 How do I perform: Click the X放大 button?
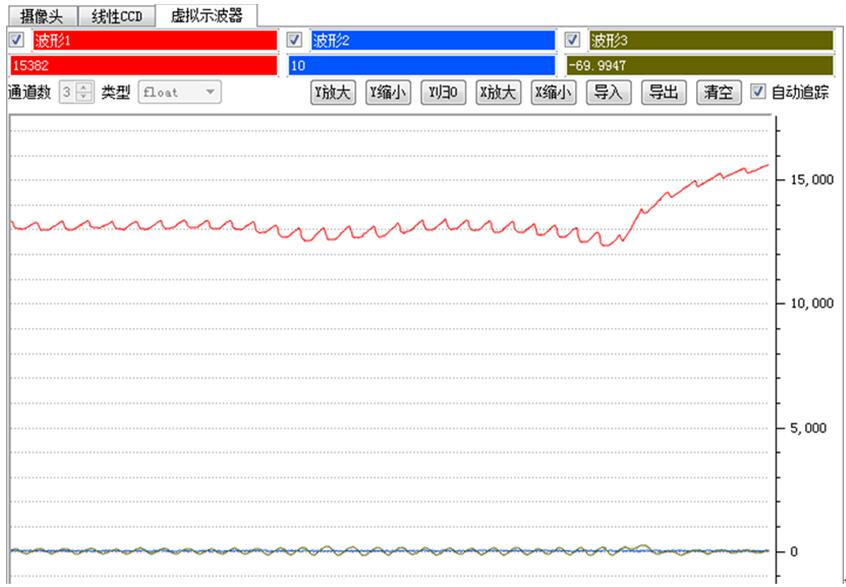[498, 92]
